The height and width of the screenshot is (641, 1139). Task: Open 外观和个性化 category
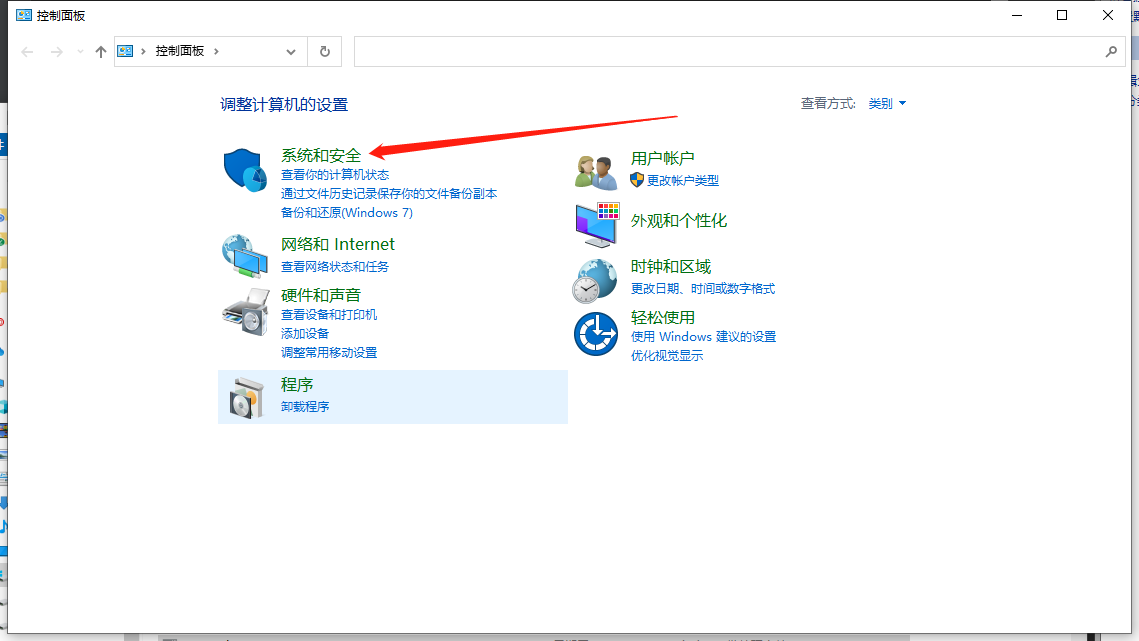678,221
